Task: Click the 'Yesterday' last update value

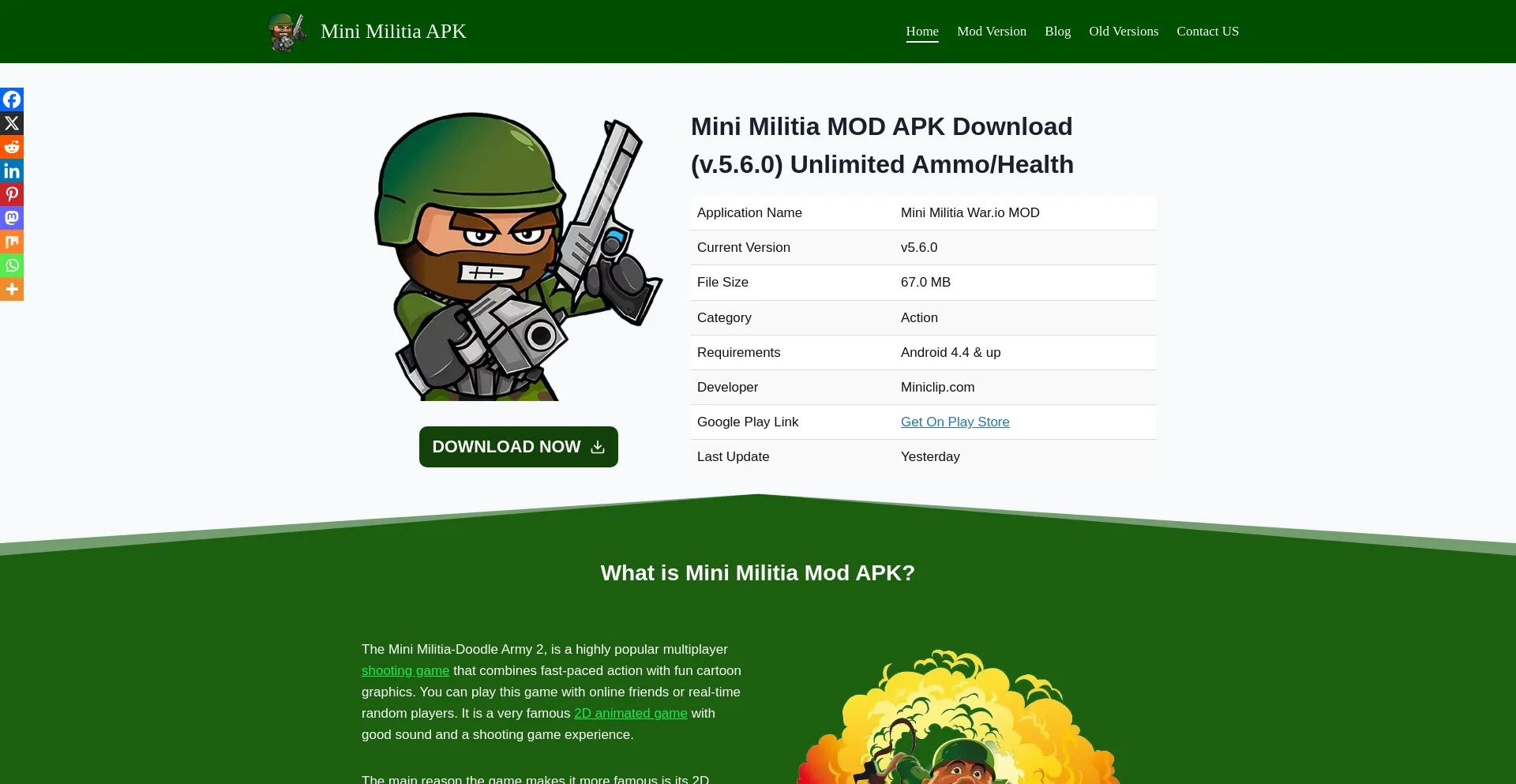Action: (930, 456)
